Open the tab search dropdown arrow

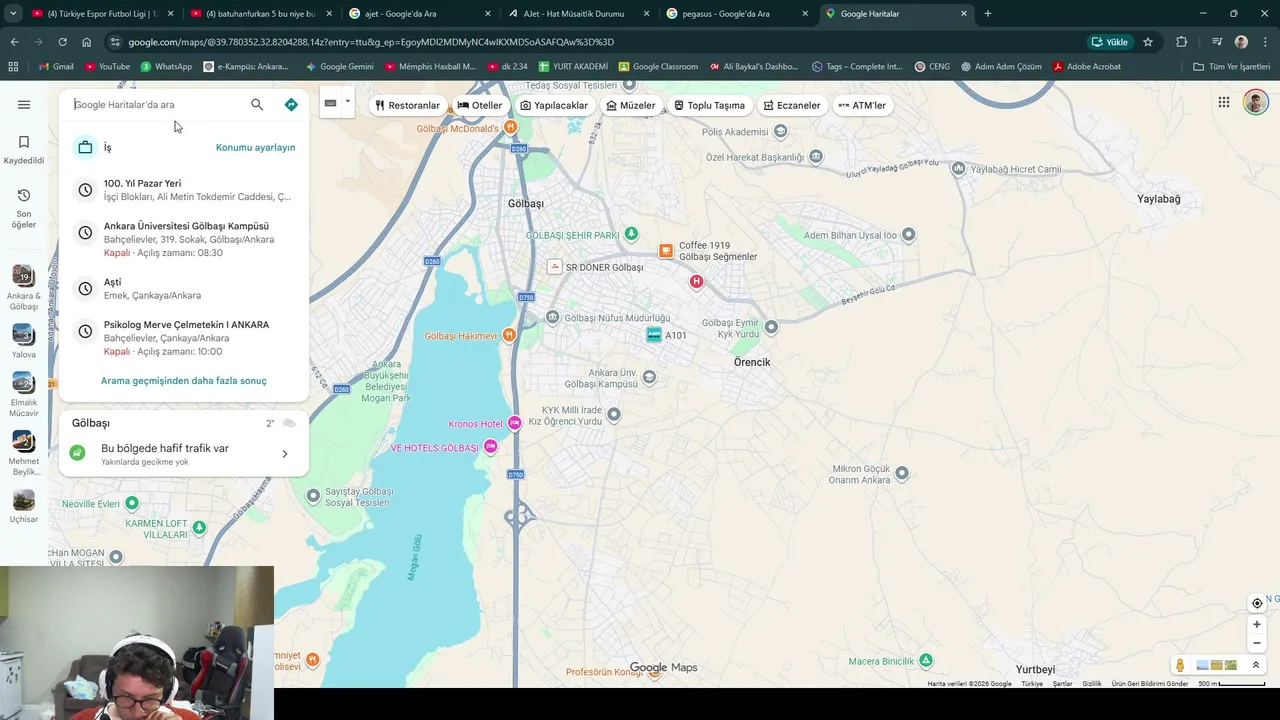12,14
